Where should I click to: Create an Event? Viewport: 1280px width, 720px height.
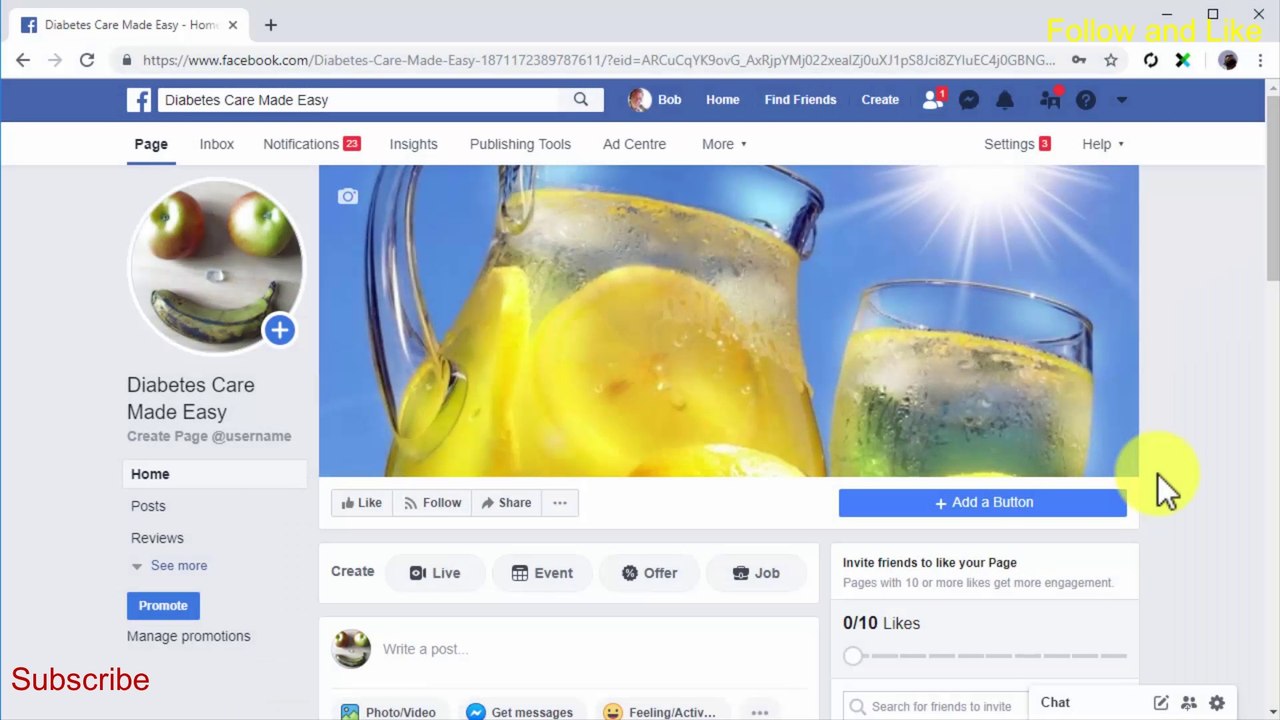coord(542,573)
